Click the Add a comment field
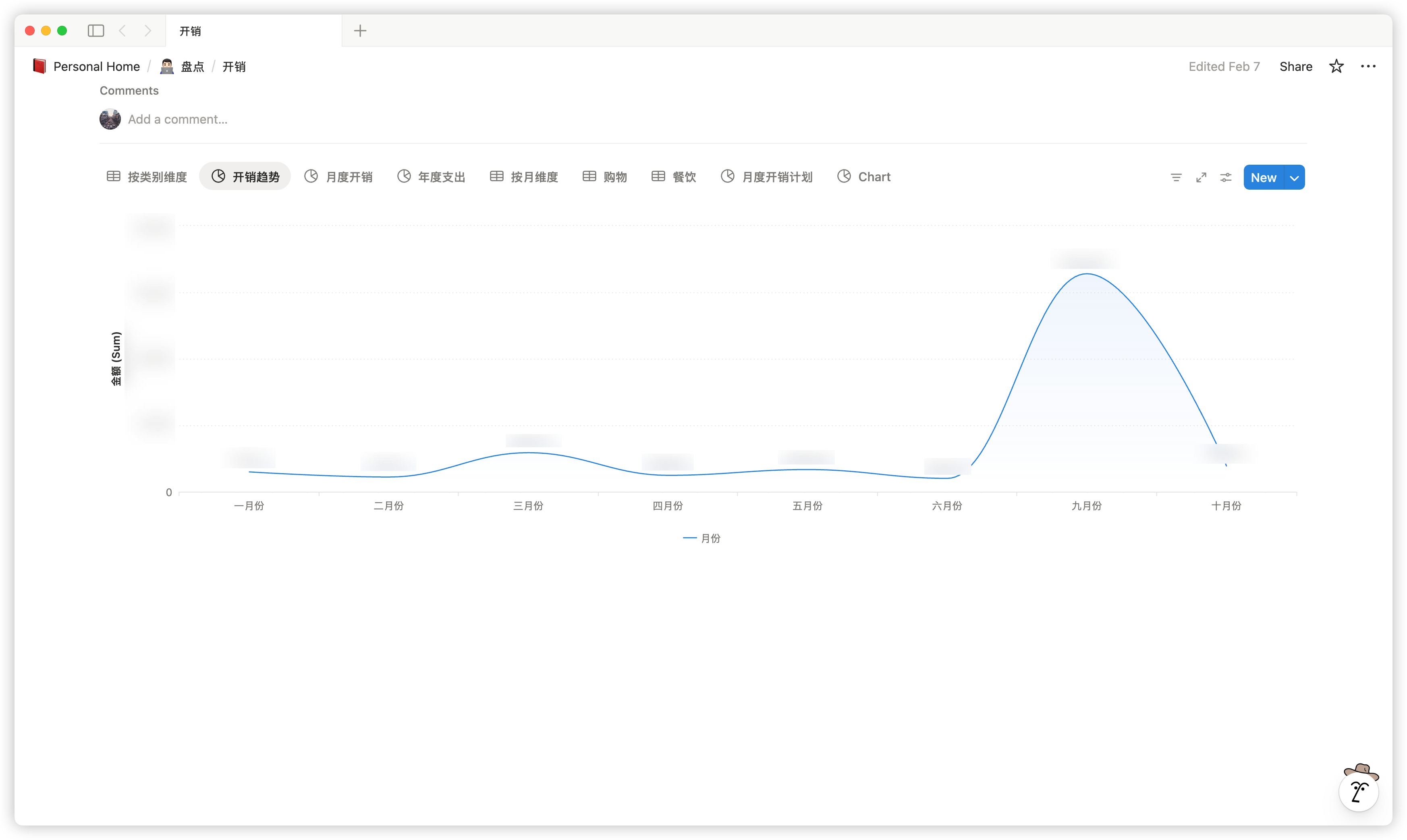This screenshot has width=1407, height=840. [177, 120]
